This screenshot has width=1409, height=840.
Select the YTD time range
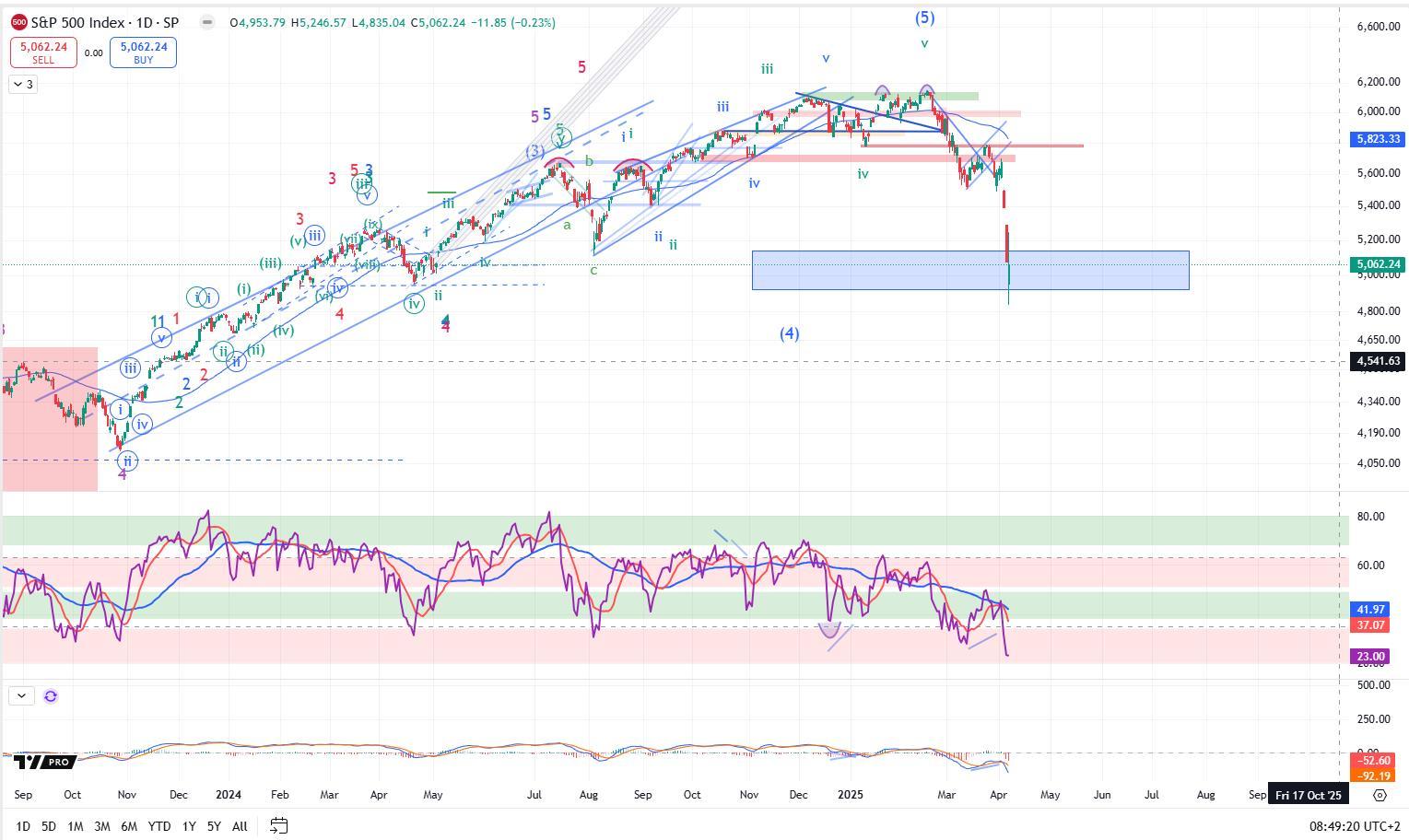pyautogui.click(x=159, y=826)
